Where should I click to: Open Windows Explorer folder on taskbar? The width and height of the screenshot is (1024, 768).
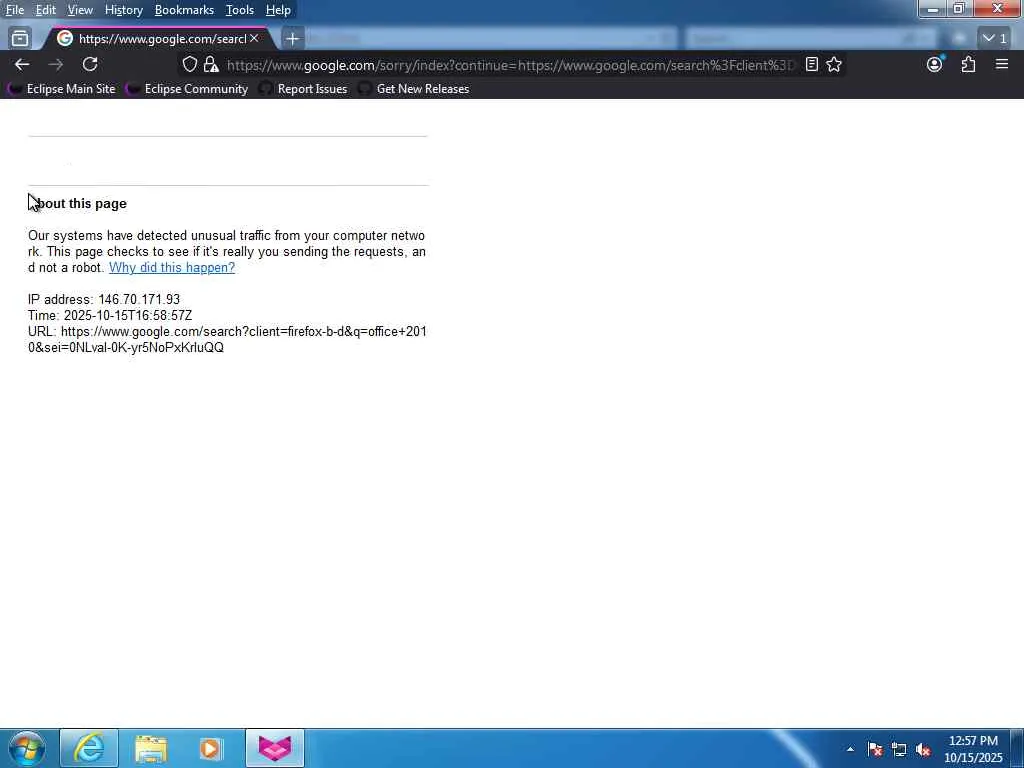click(151, 748)
